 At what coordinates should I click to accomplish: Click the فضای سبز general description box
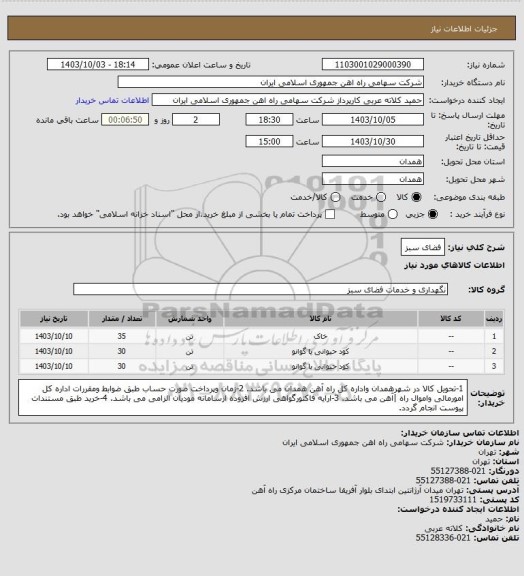point(423,248)
